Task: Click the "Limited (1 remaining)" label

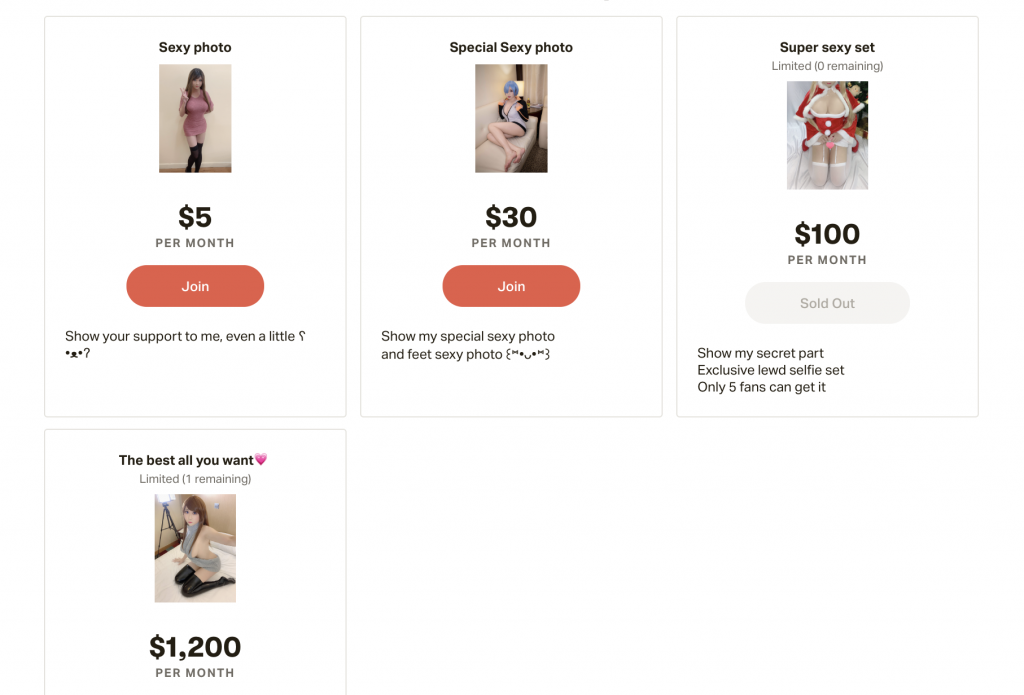Action: click(195, 479)
